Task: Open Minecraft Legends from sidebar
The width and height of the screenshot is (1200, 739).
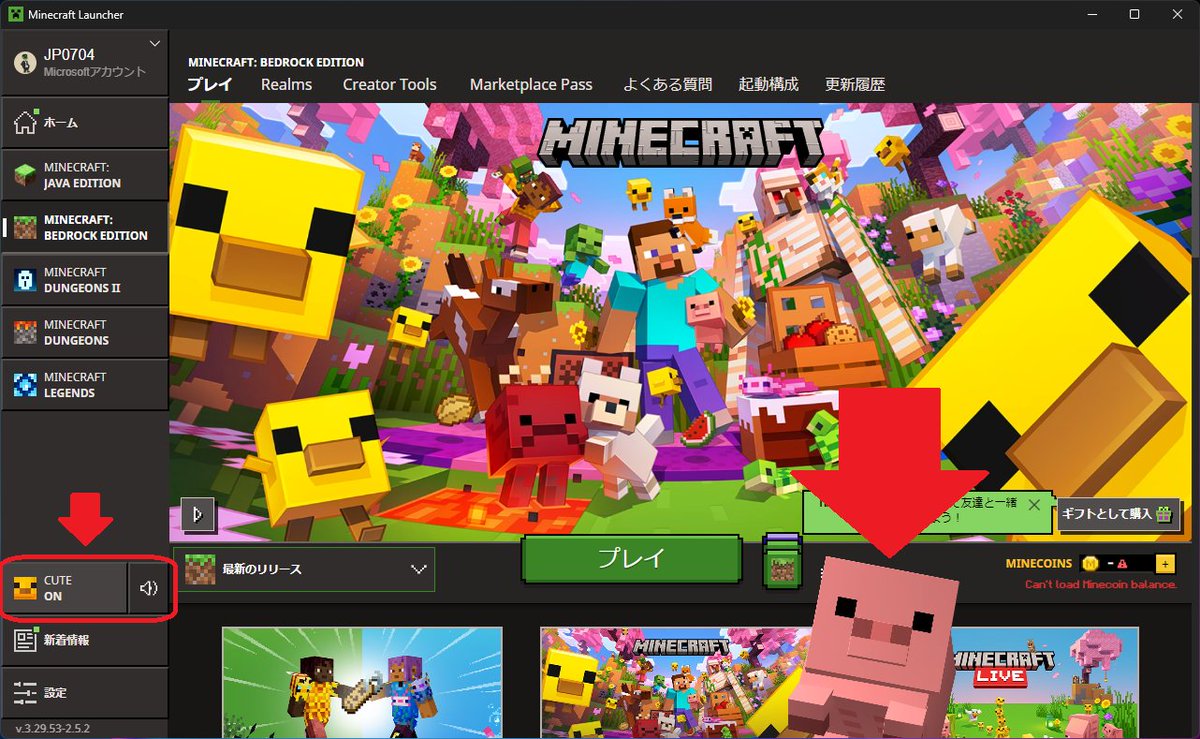Action: tap(84, 385)
